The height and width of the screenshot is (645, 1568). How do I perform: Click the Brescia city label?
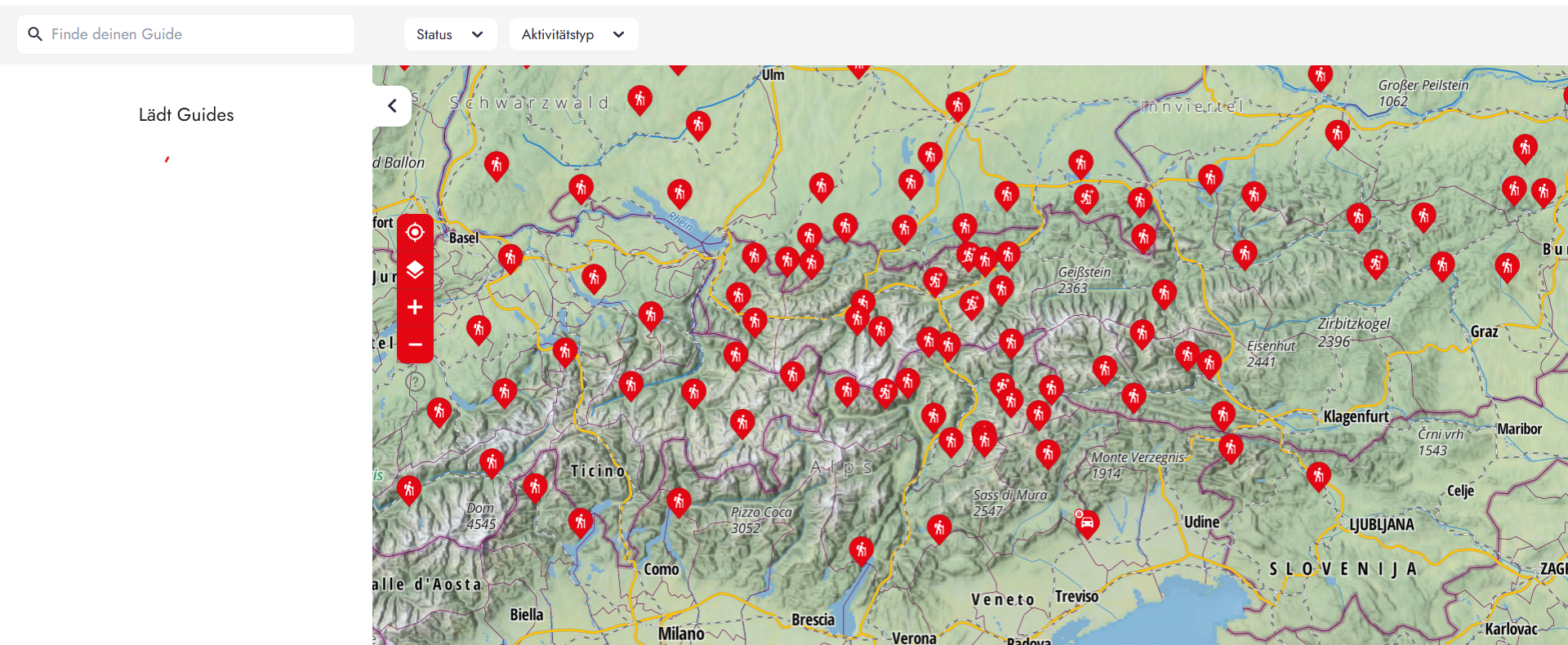pyautogui.click(x=813, y=620)
